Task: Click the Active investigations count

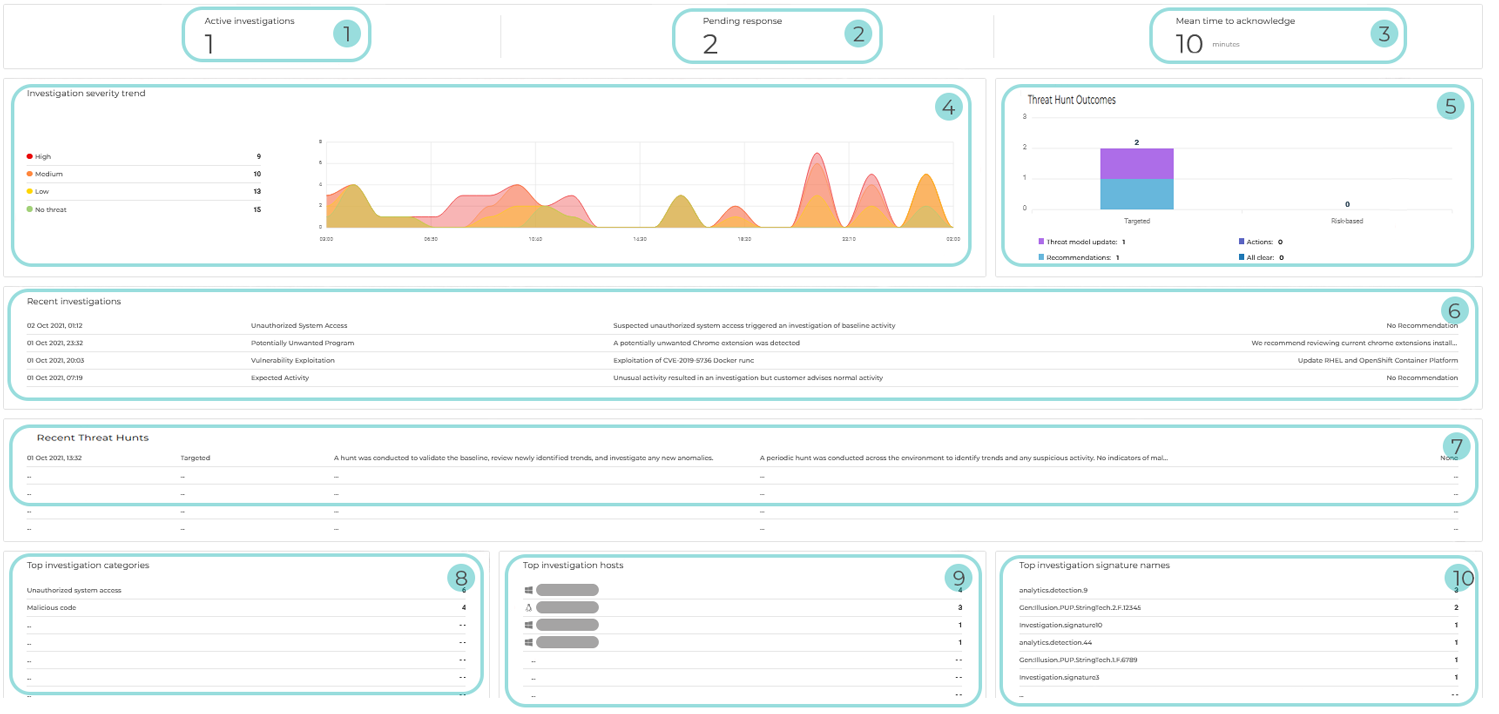Action: 209,45
